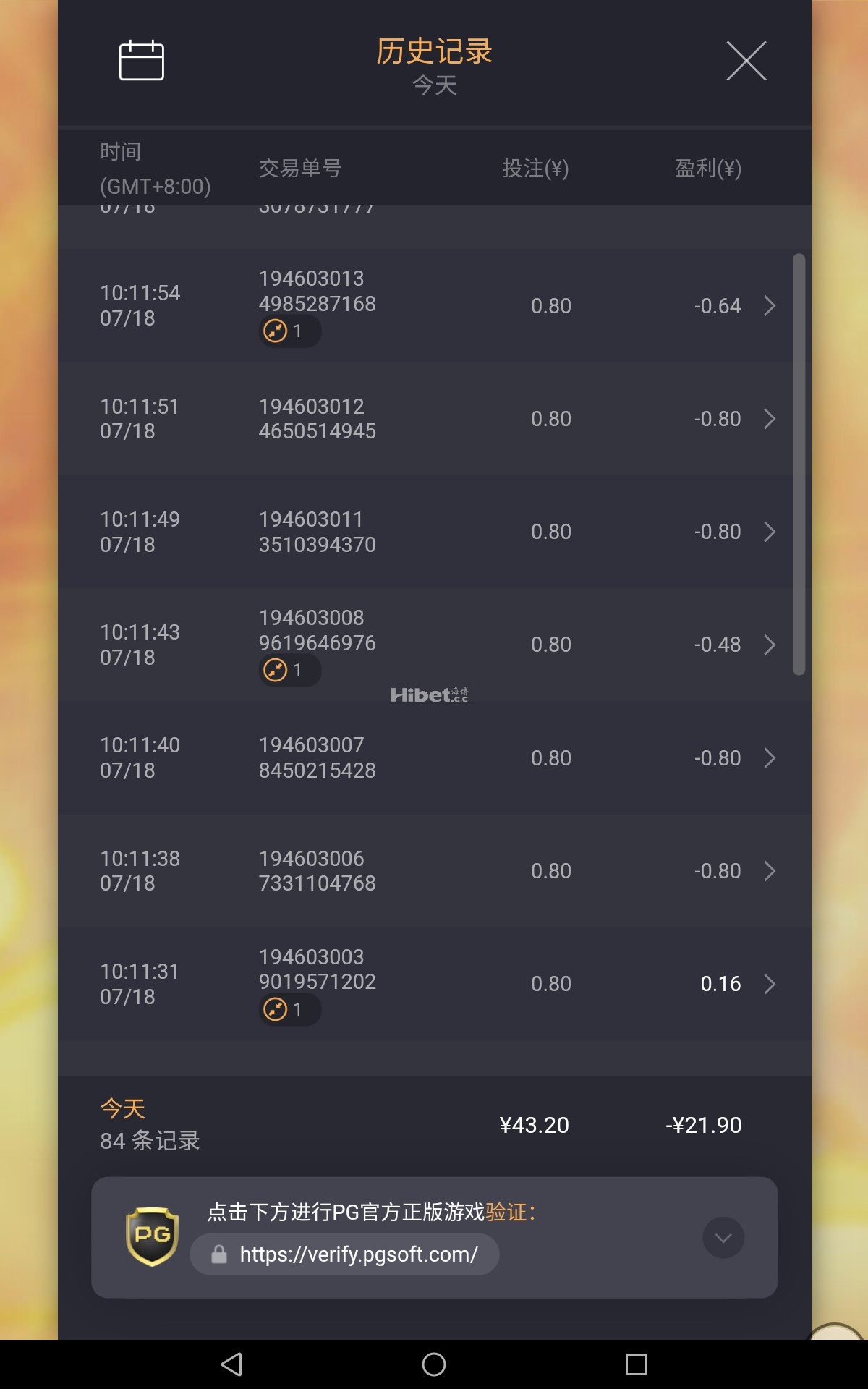Collapse the PG verification banner chevron
Image resolution: width=868 pixels, height=1389 pixels.
click(x=723, y=1238)
